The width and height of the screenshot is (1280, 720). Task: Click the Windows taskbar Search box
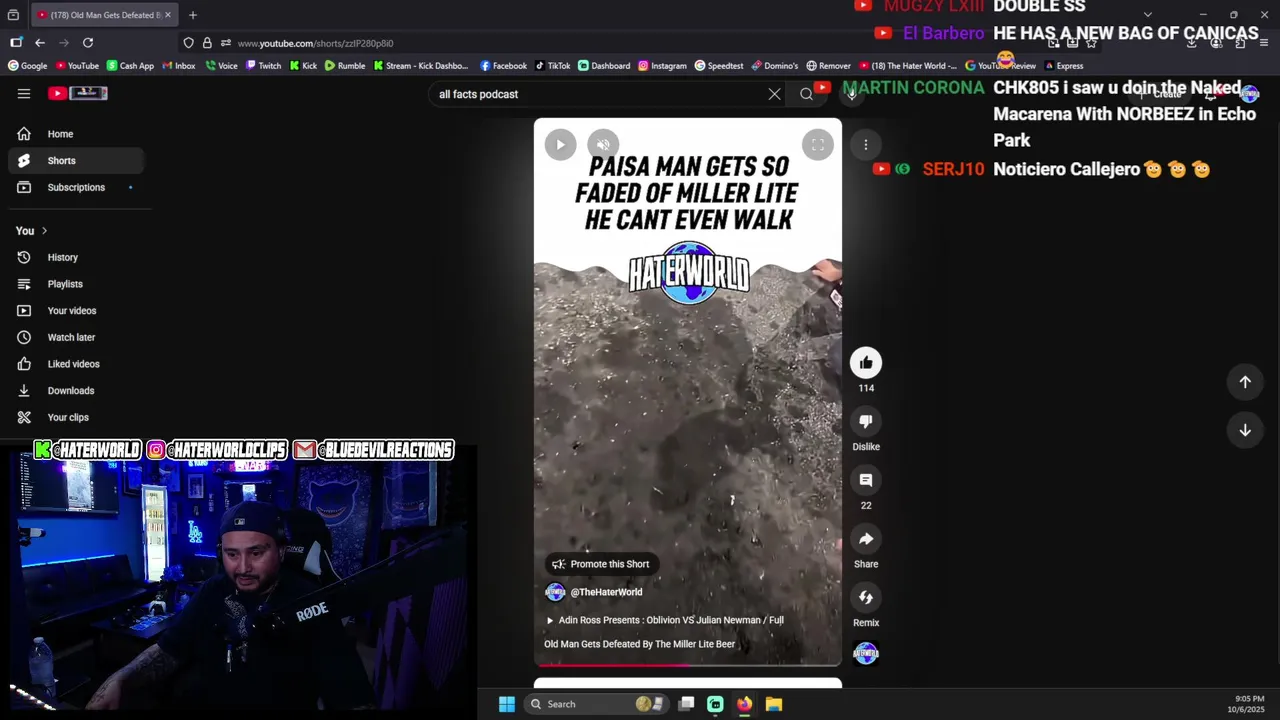point(595,704)
